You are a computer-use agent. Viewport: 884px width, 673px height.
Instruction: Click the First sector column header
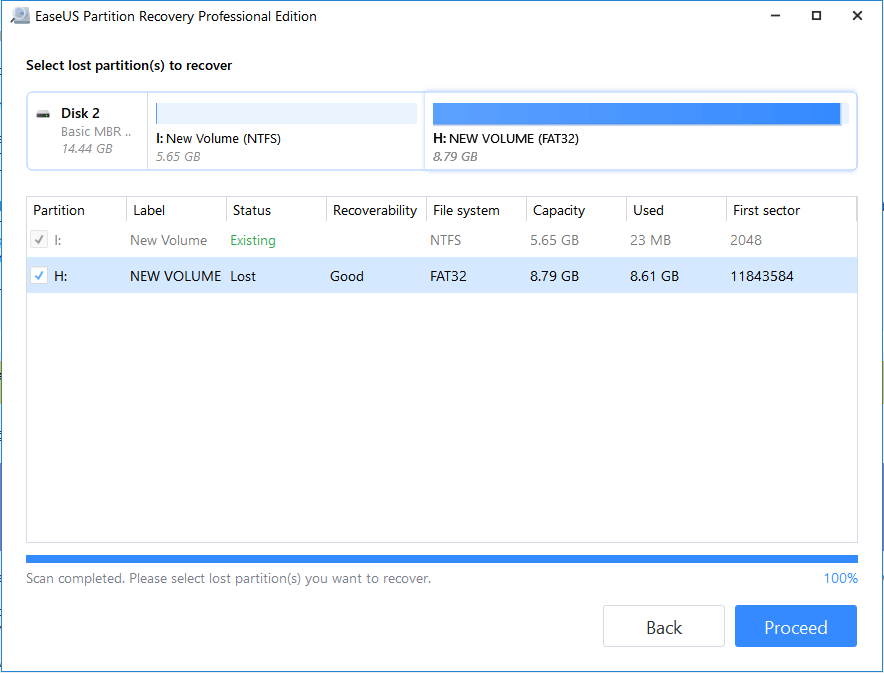click(x=766, y=210)
